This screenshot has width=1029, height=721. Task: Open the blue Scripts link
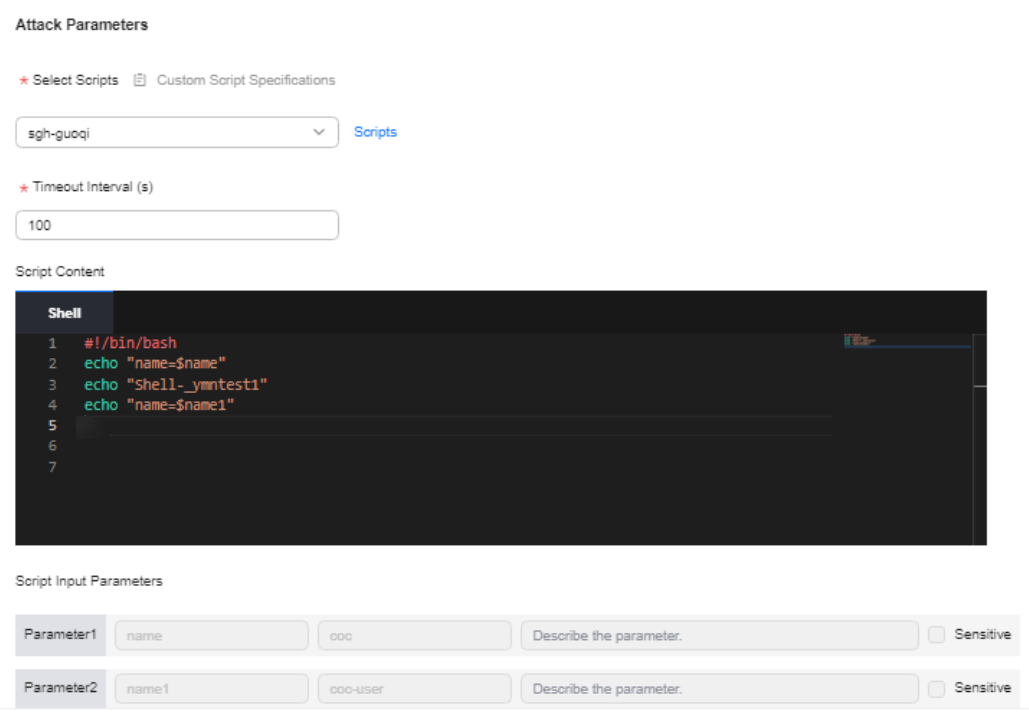tap(375, 132)
